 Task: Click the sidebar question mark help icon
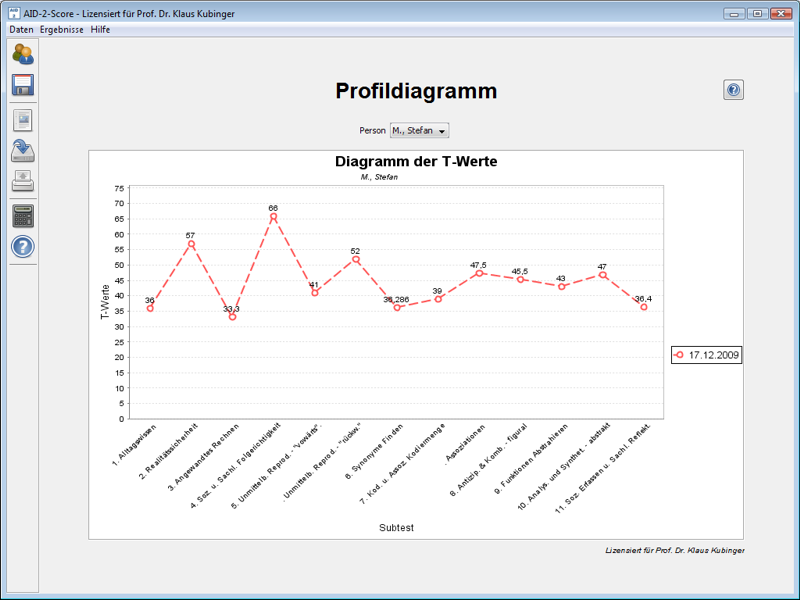click(23, 247)
